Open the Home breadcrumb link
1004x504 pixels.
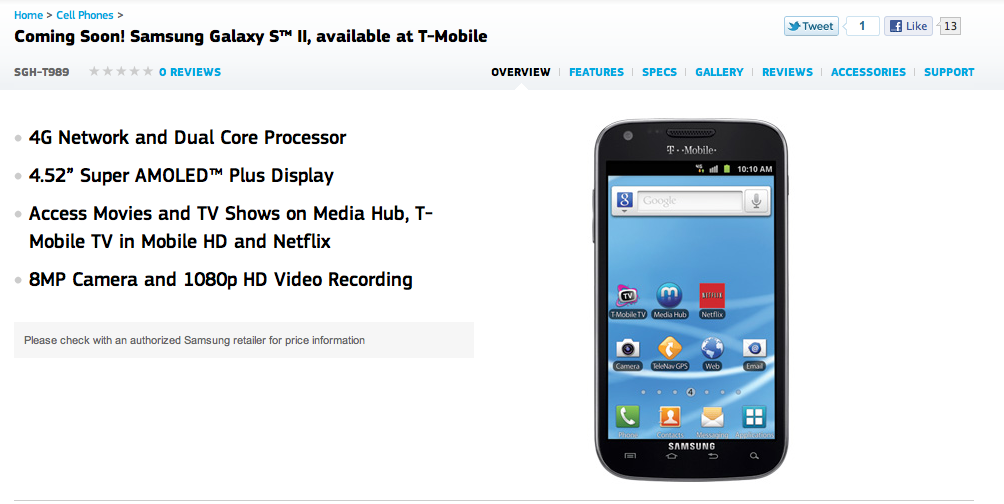[x=28, y=15]
